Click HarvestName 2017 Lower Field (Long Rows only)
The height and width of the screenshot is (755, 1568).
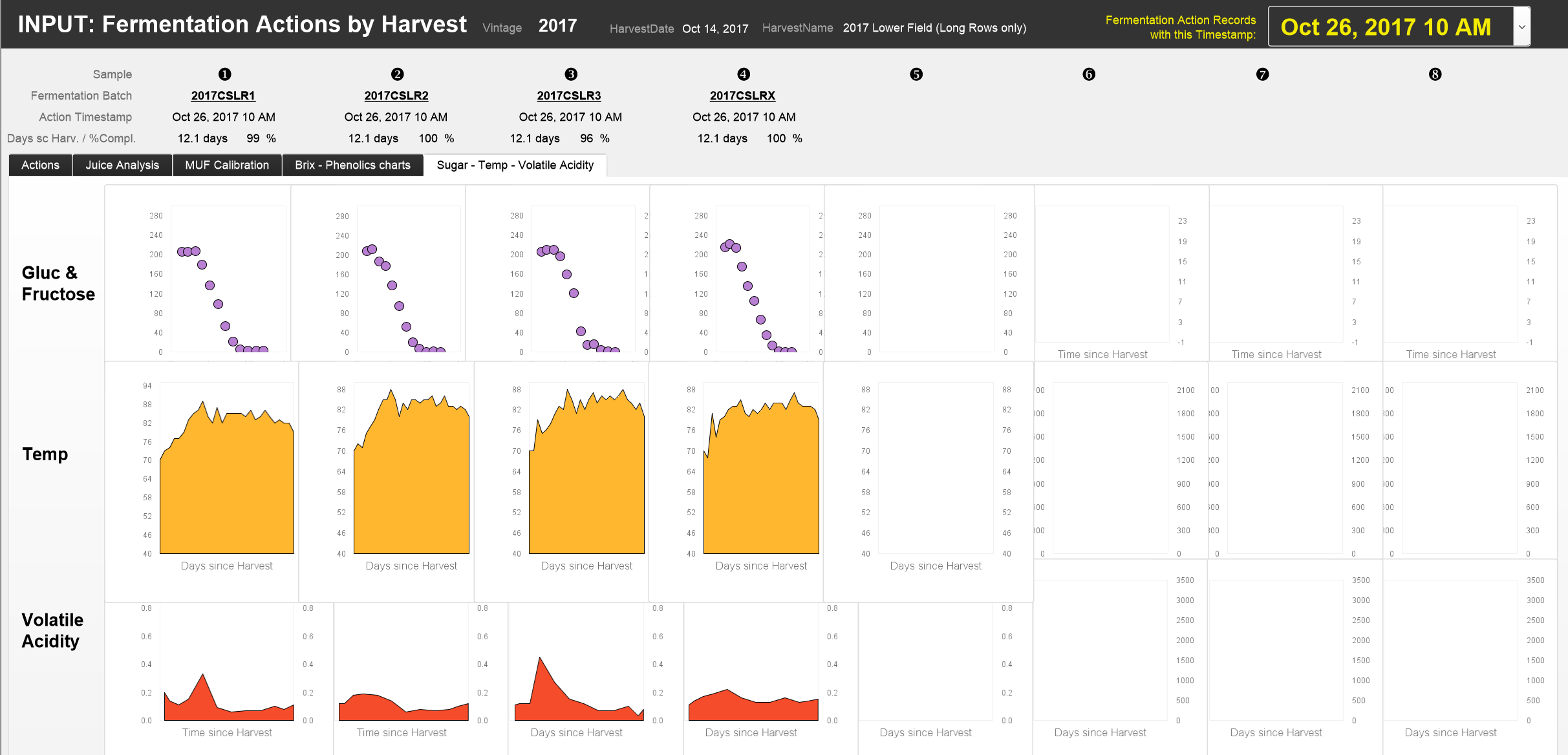[934, 28]
